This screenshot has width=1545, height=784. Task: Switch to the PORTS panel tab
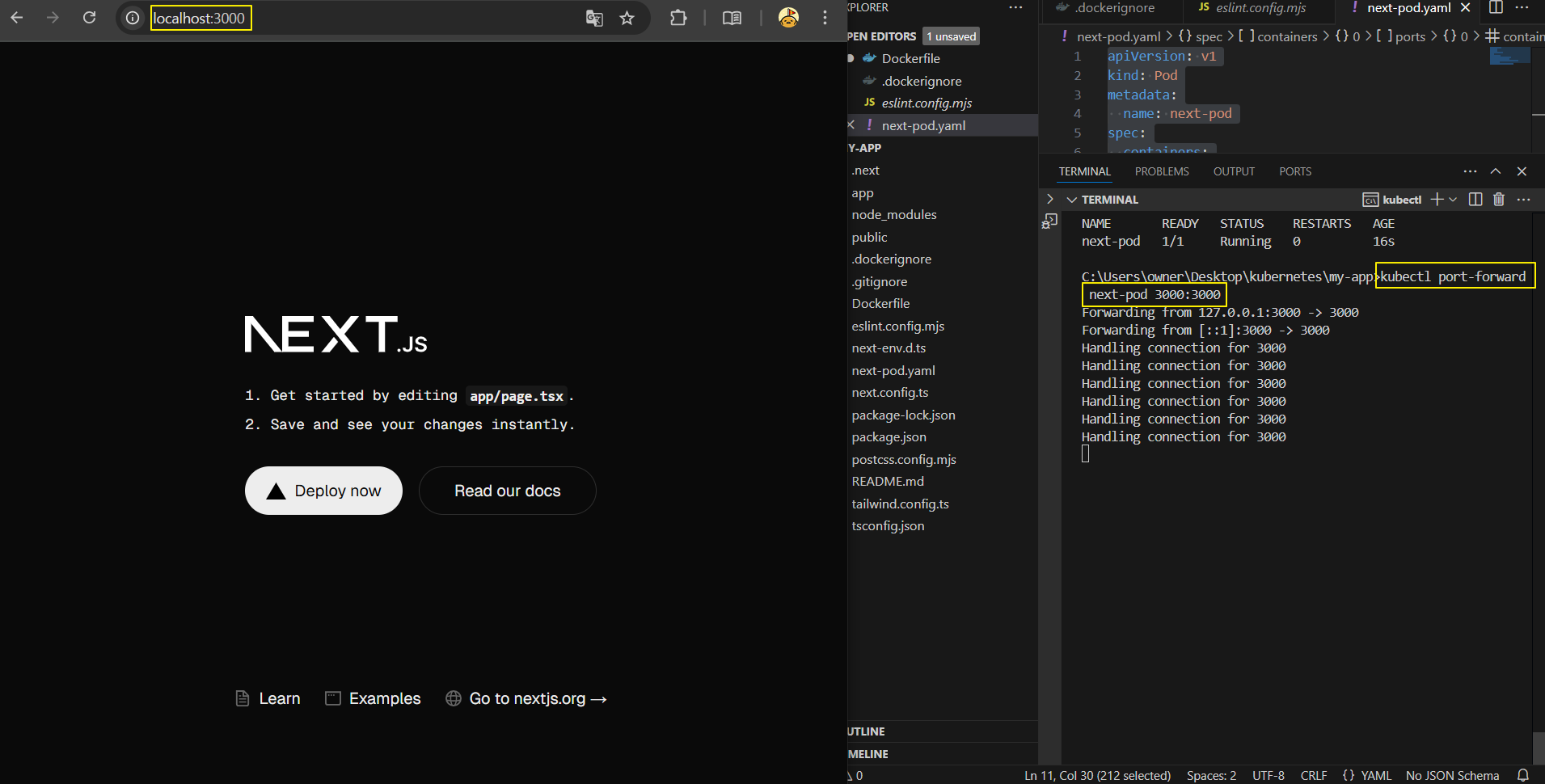point(1295,171)
